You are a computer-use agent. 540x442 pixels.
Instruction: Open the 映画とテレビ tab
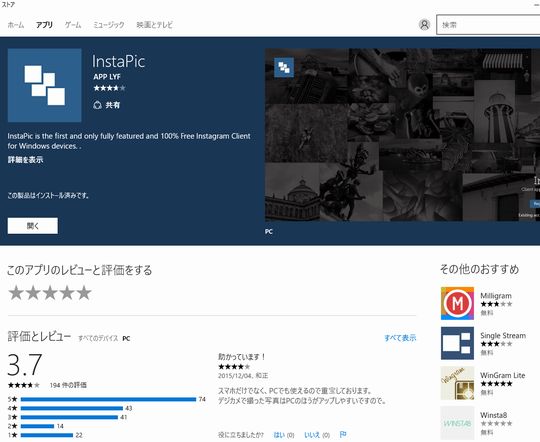point(155,25)
